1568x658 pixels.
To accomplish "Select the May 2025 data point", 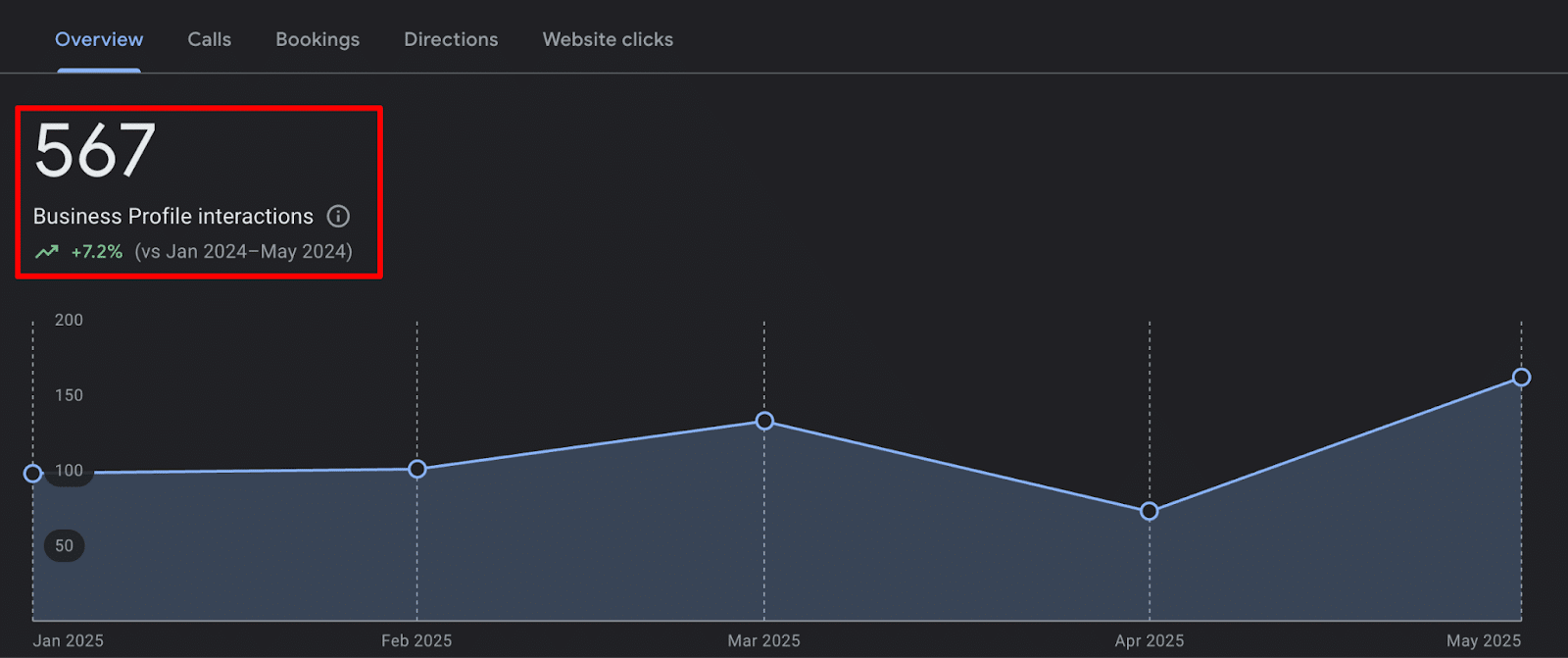I will [x=1521, y=378].
